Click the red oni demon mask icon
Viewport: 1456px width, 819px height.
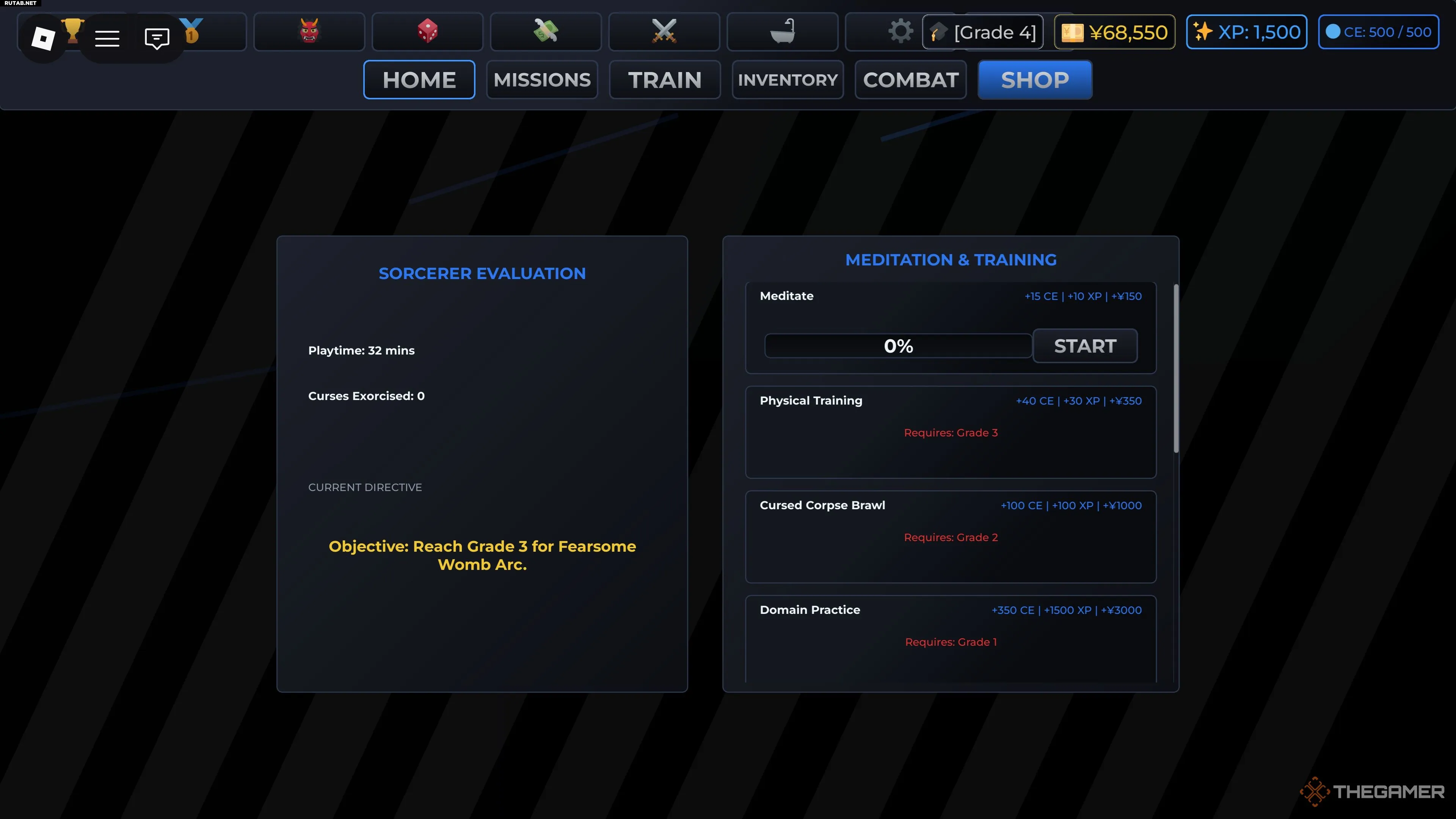(x=309, y=31)
